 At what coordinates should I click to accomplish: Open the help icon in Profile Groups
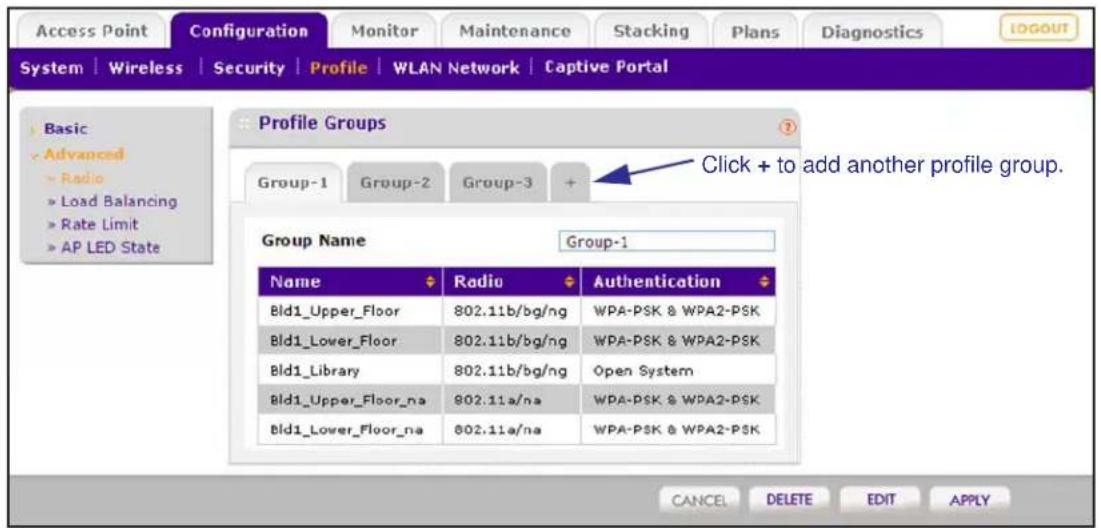[788, 128]
